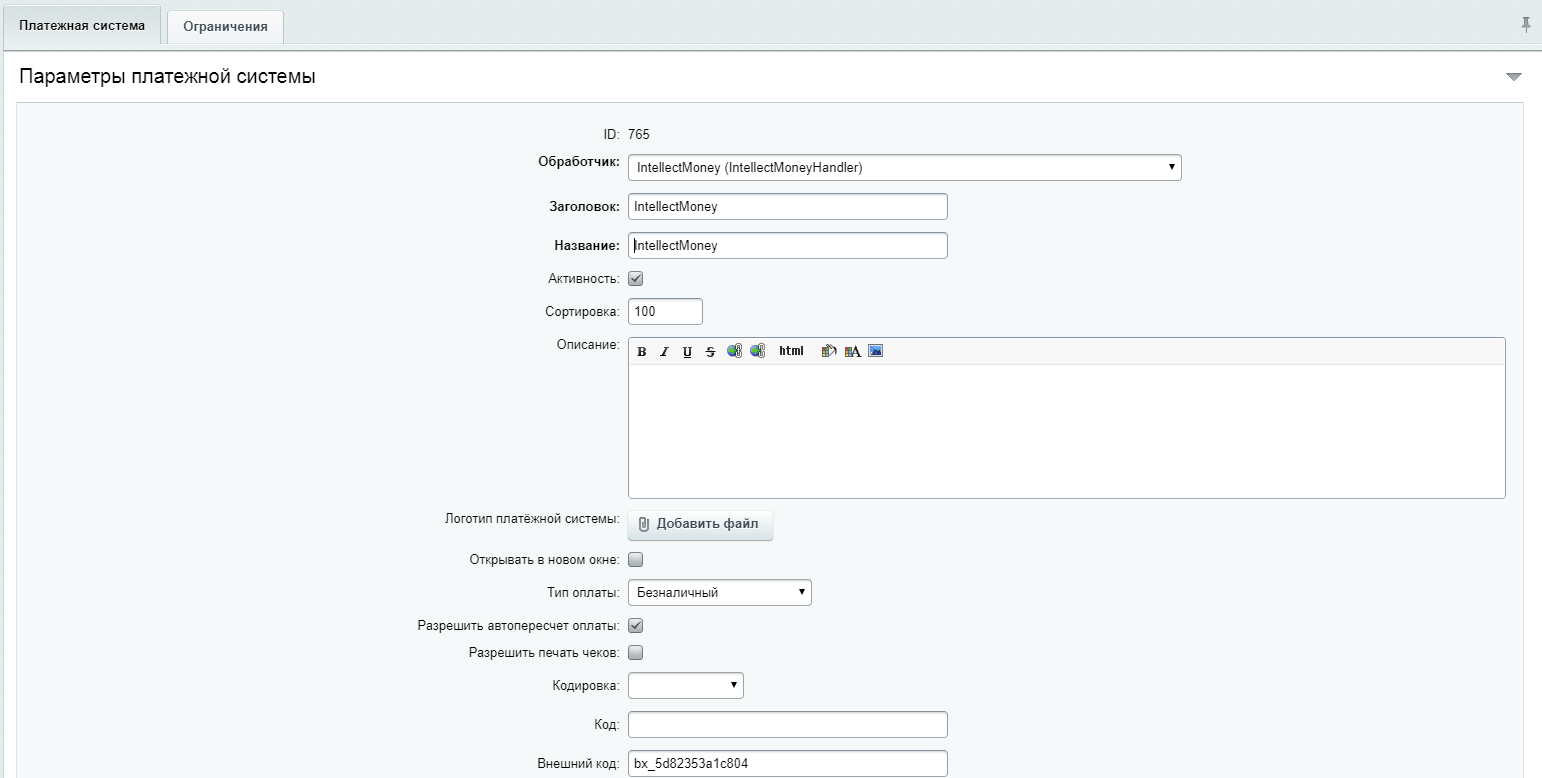Open the background fill color picker
Viewport: 1542px width, 778px height.
pyautogui.click(x=828, y=351)
